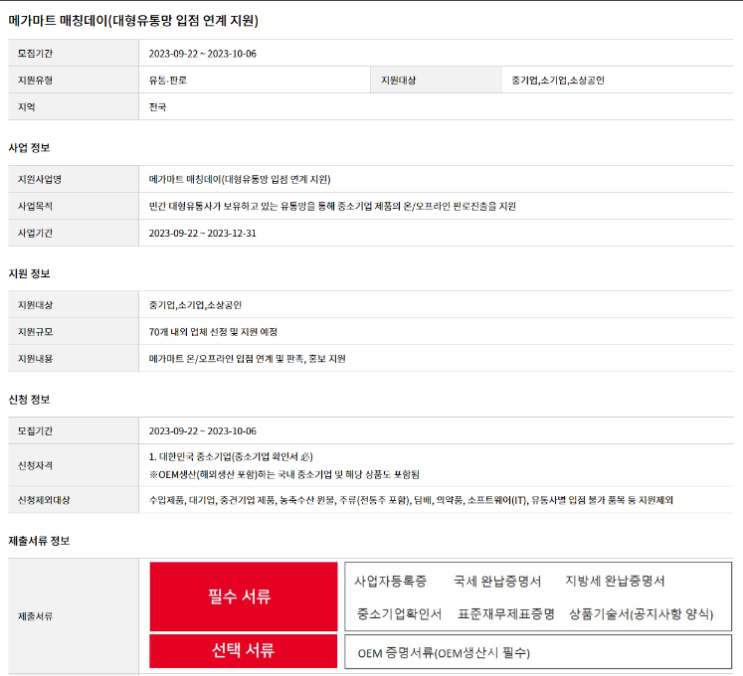Click 메가마트 온/오프라인 입점 연계 text
Screen dimensions: 743x676
click(x=247, y=359)
